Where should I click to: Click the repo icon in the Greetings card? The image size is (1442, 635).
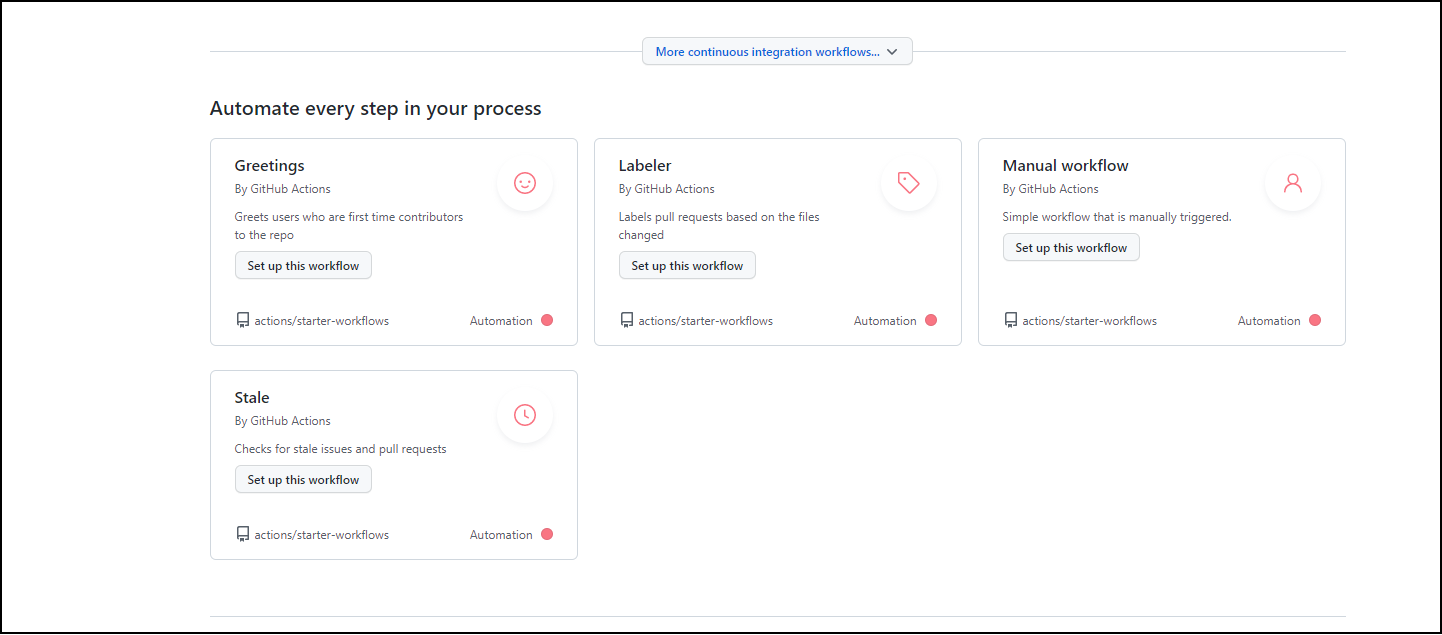point(242,321)
